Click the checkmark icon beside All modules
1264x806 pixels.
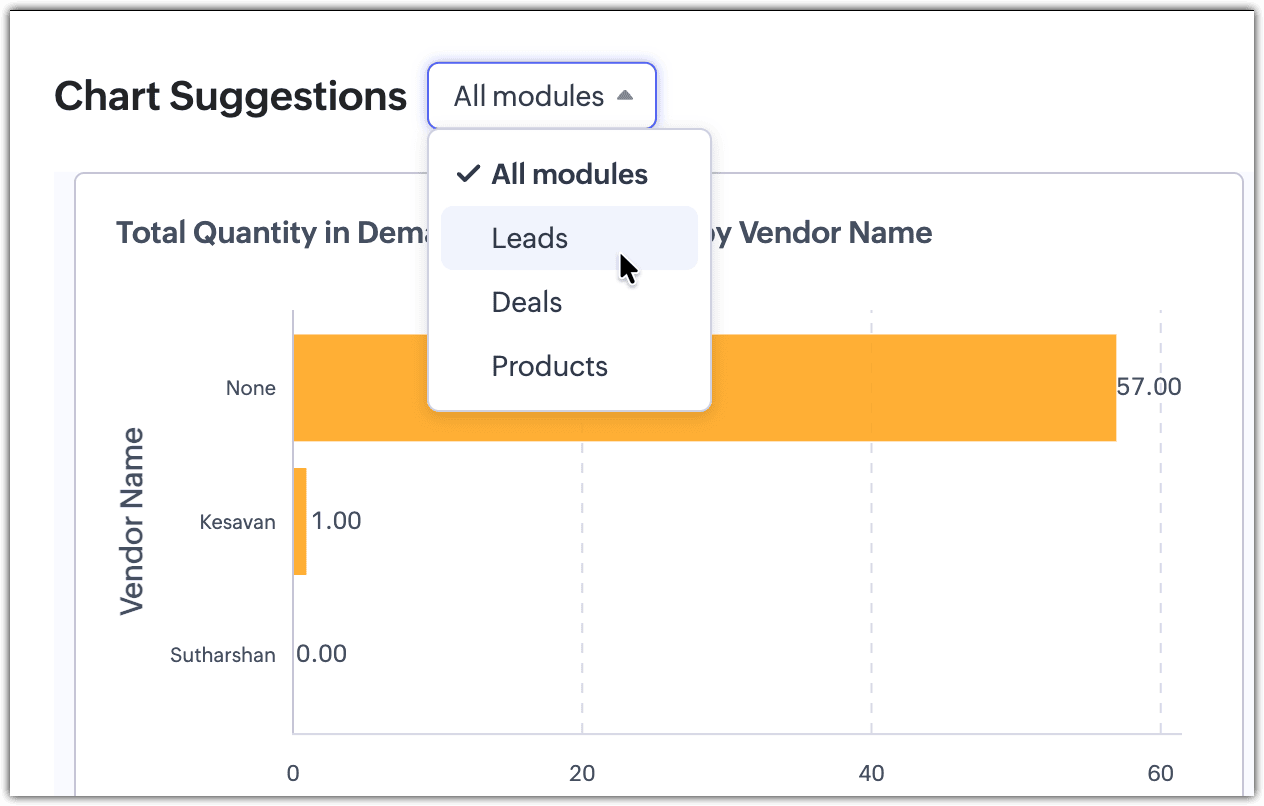click(468, 174)
